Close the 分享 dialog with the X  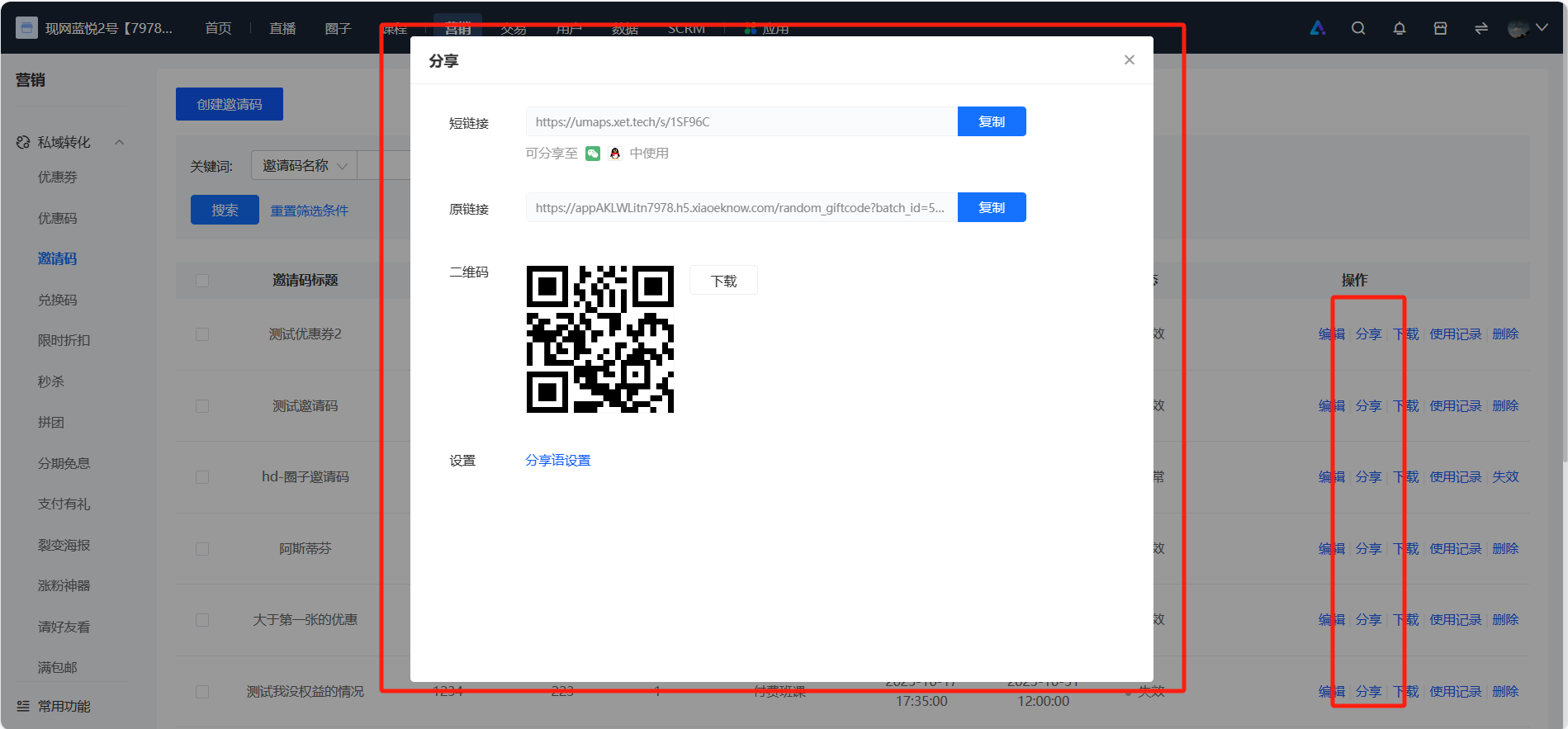click(x=1130, y=59)
